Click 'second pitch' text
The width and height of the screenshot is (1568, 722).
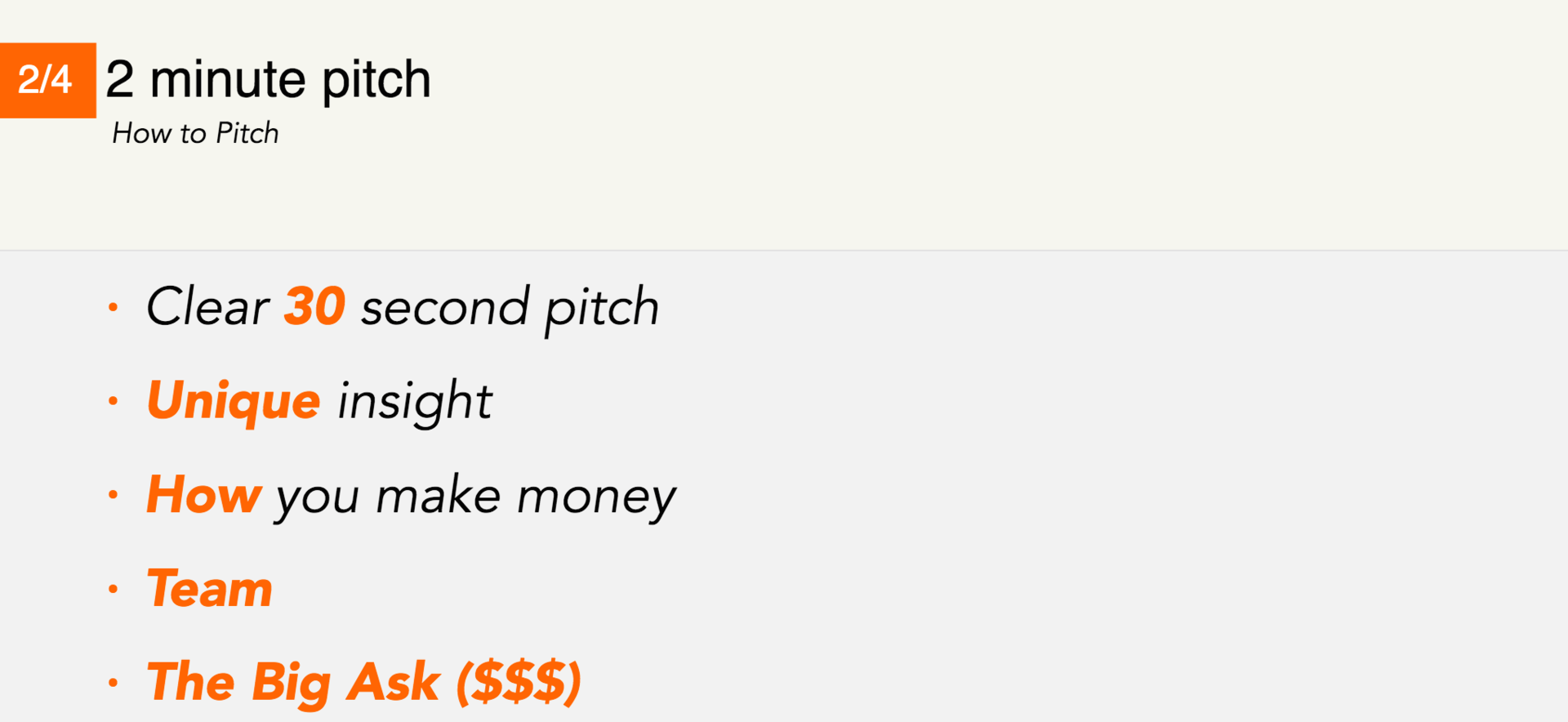pos(510,309)
